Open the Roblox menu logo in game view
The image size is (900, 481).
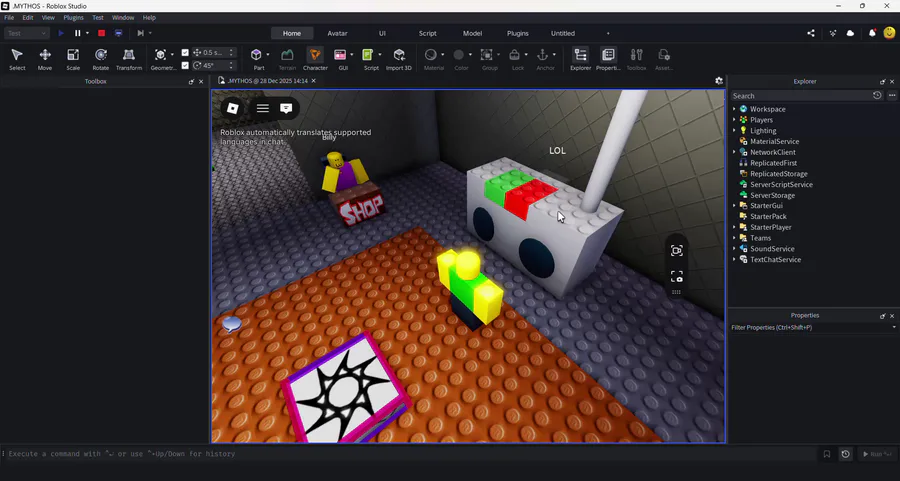232,108
